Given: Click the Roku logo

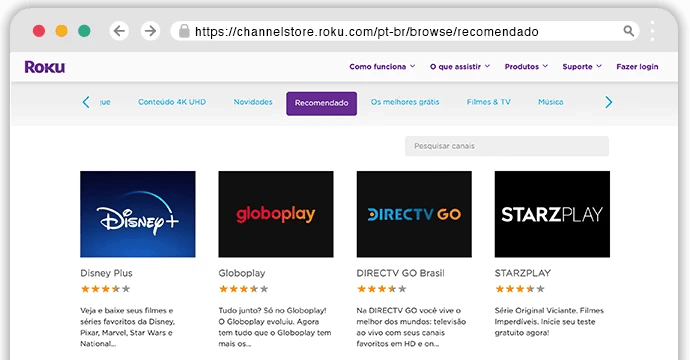Looking at the screenshot, I should pos(45,67).
